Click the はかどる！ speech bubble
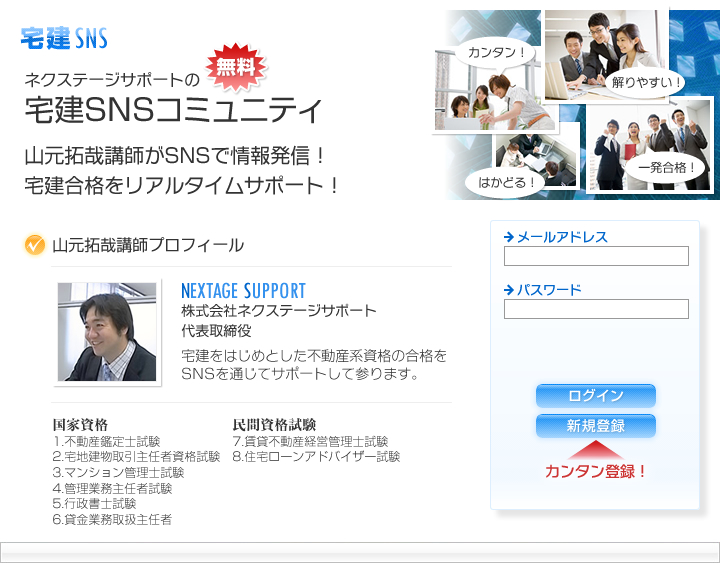This screenshot has width=720, height=563. click(505, 183)
